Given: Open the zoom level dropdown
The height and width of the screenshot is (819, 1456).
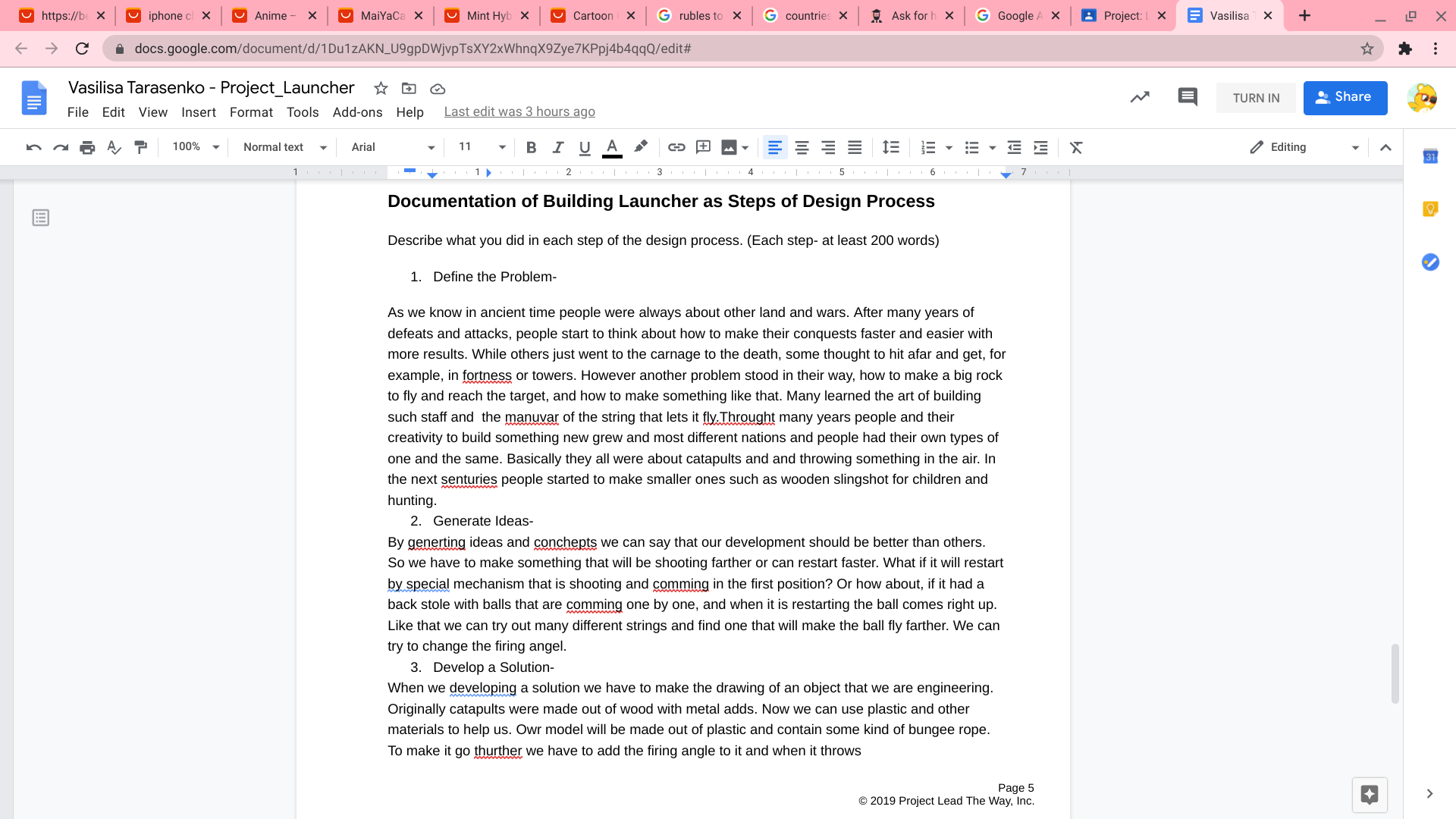Looking at the screenshot, I should [196, 147].
